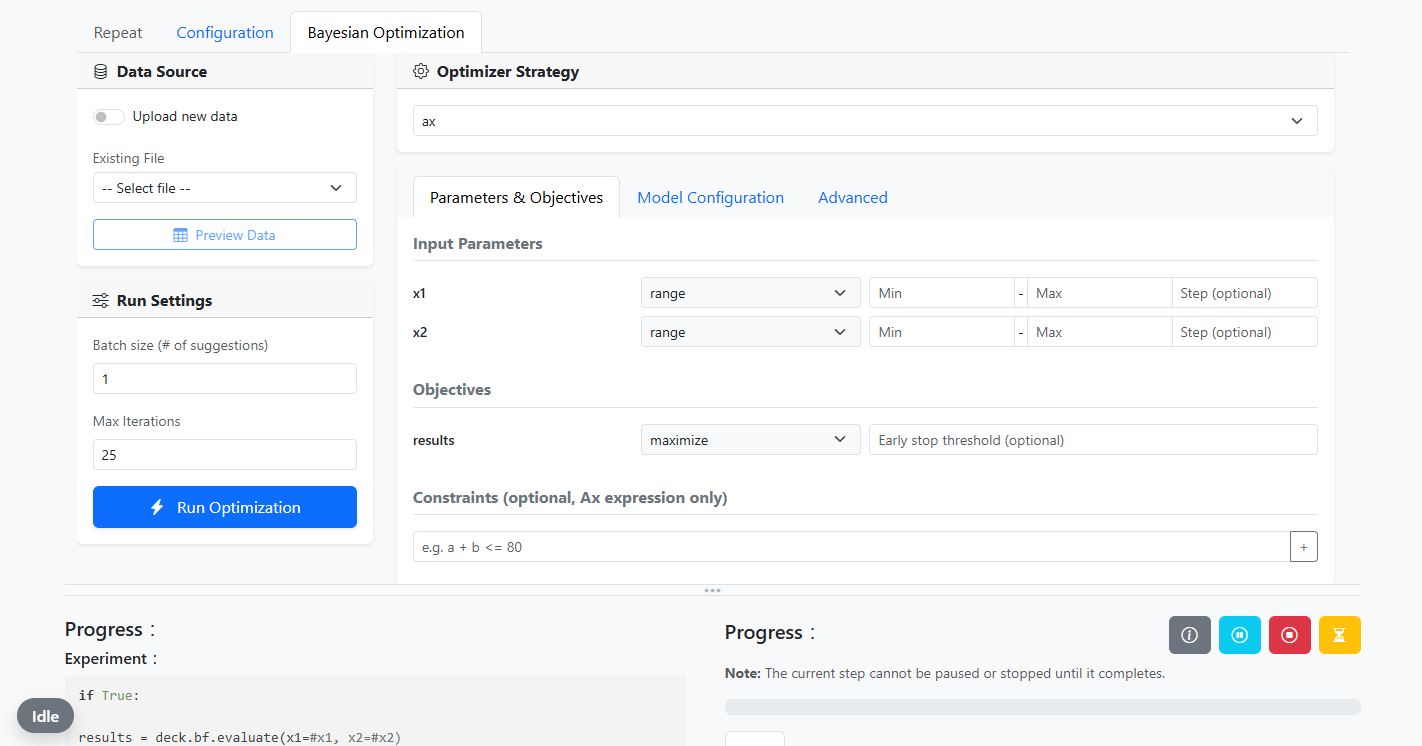The width and height of the screenshot is (1422, 746).
Task: Open the Existing File select dropdown
Action: pyautogui.click(x=225, y=188)
